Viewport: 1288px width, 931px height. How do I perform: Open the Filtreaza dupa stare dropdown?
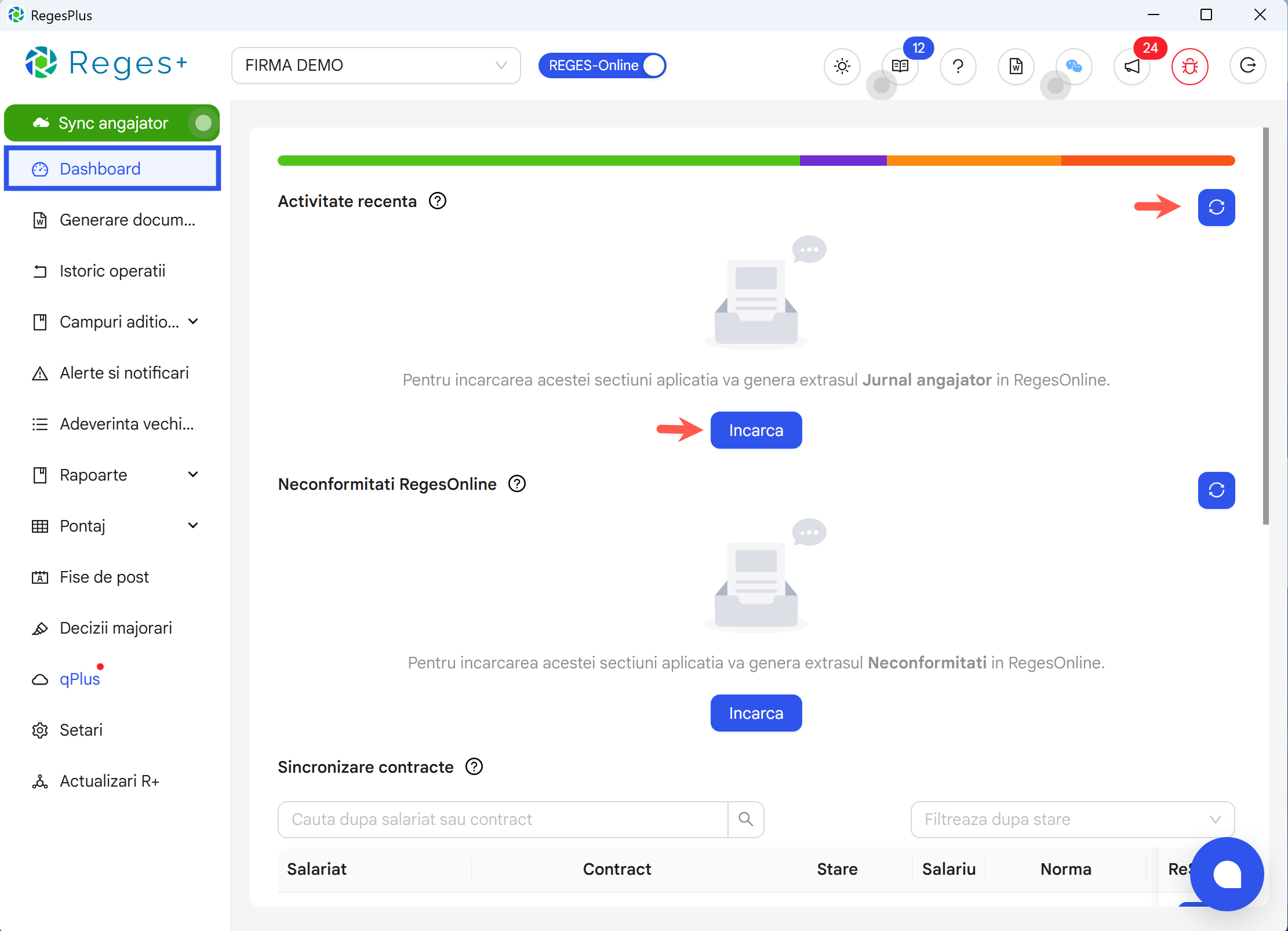pyautogui.click(x=1071, y=819)
